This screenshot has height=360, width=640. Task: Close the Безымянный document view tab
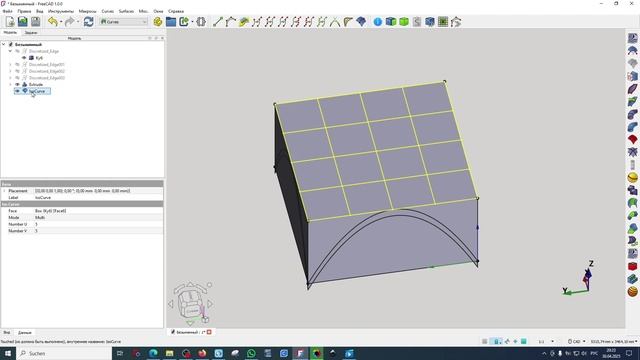[x=209, y=332]
